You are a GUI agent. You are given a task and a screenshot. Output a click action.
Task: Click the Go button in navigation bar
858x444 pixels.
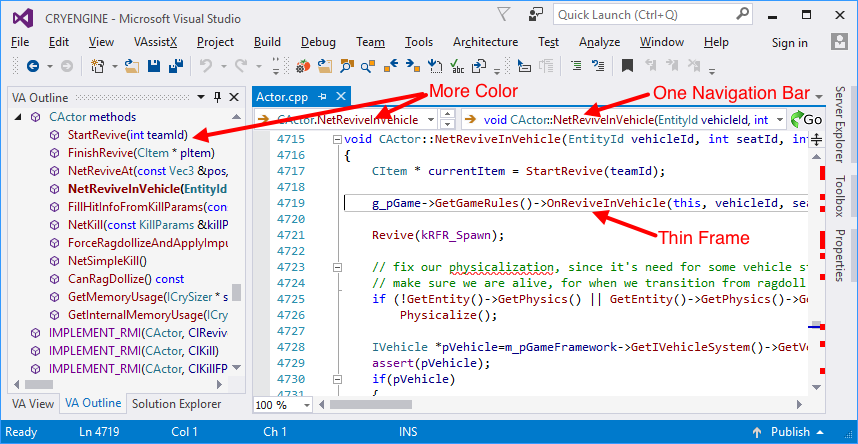[805, 119]
